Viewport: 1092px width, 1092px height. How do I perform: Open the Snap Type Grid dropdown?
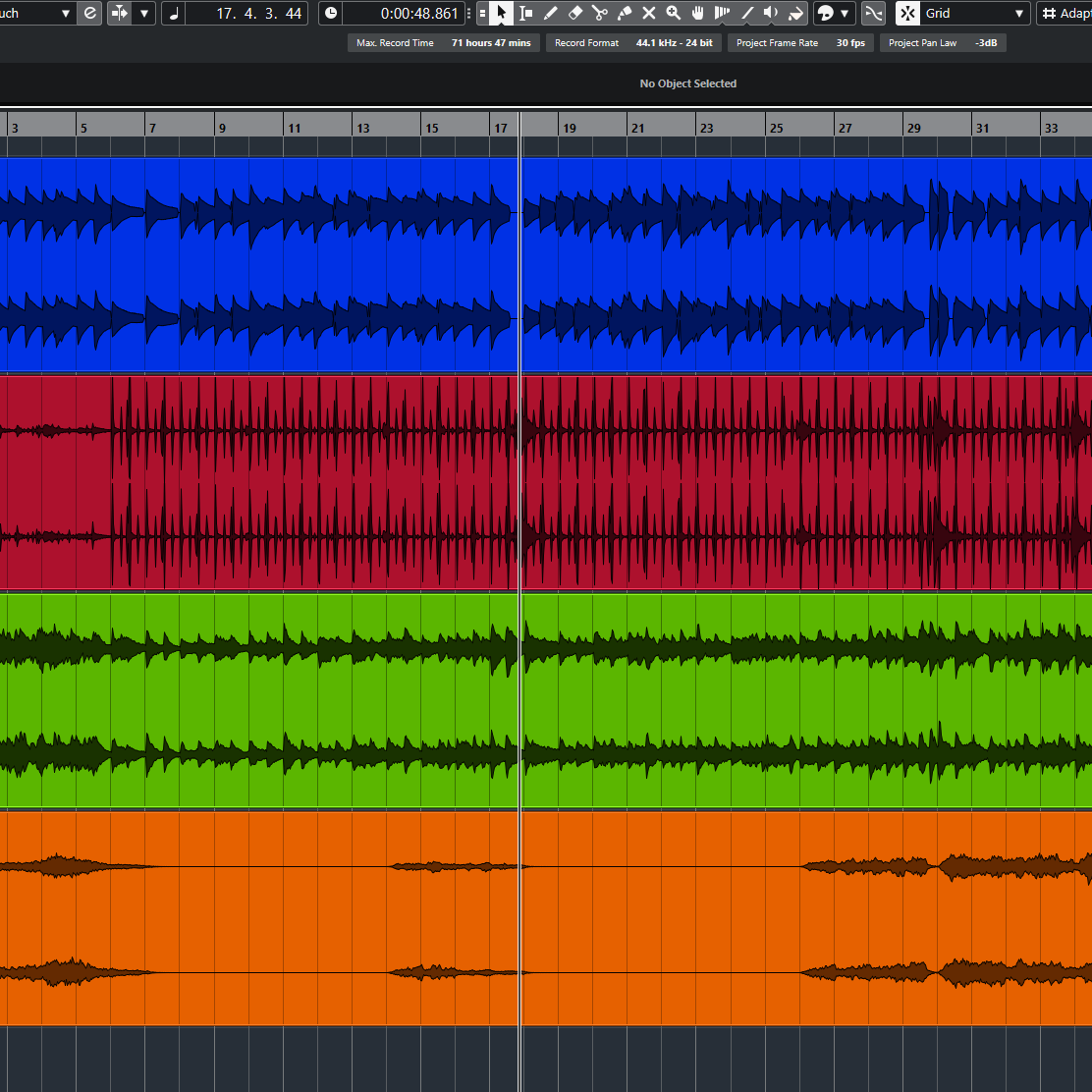[x=975, y=13]
